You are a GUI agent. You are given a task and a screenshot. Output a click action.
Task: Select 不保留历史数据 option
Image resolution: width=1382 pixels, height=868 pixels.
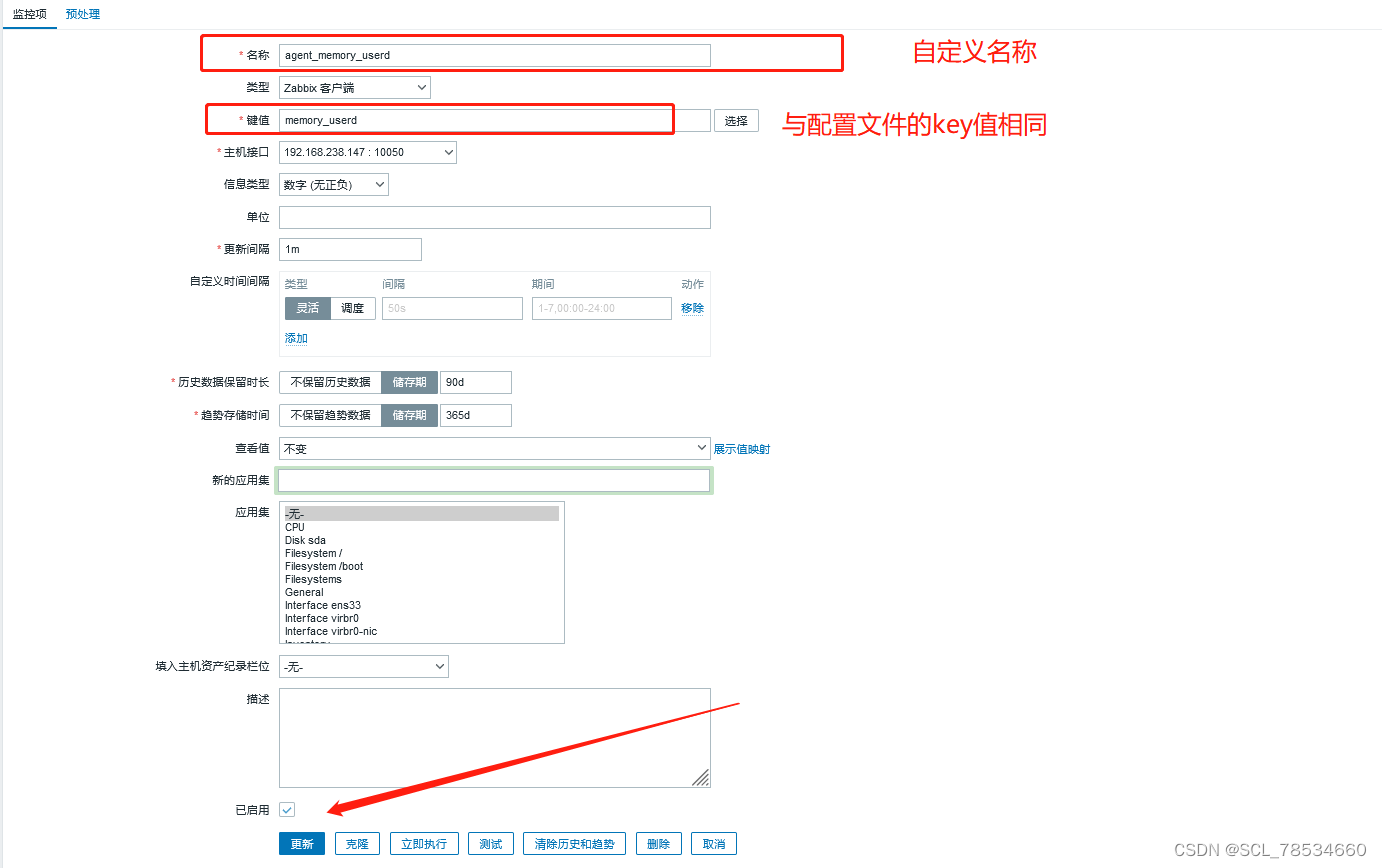[x=330, y=382]
